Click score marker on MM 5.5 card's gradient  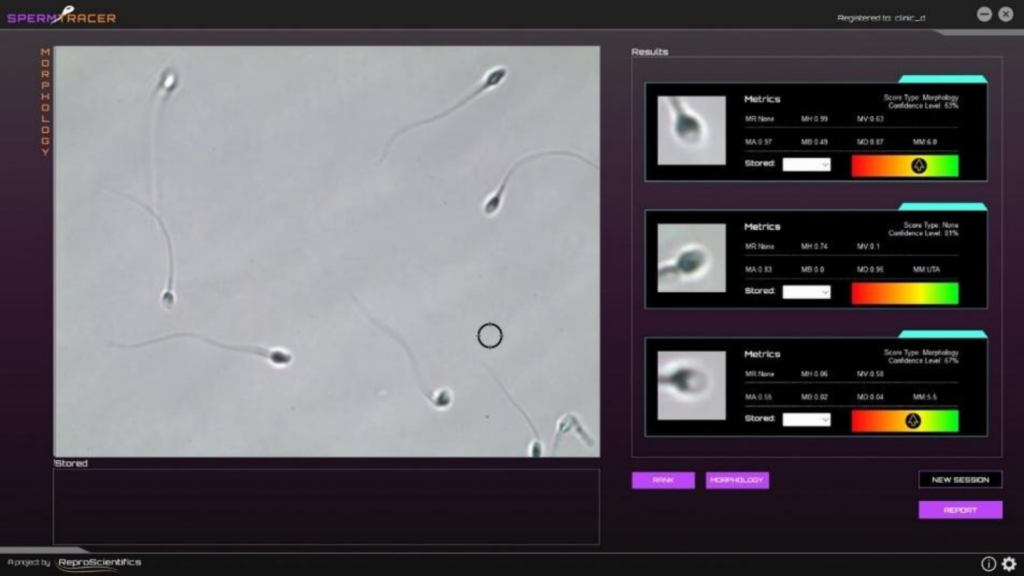pos(913,421)
